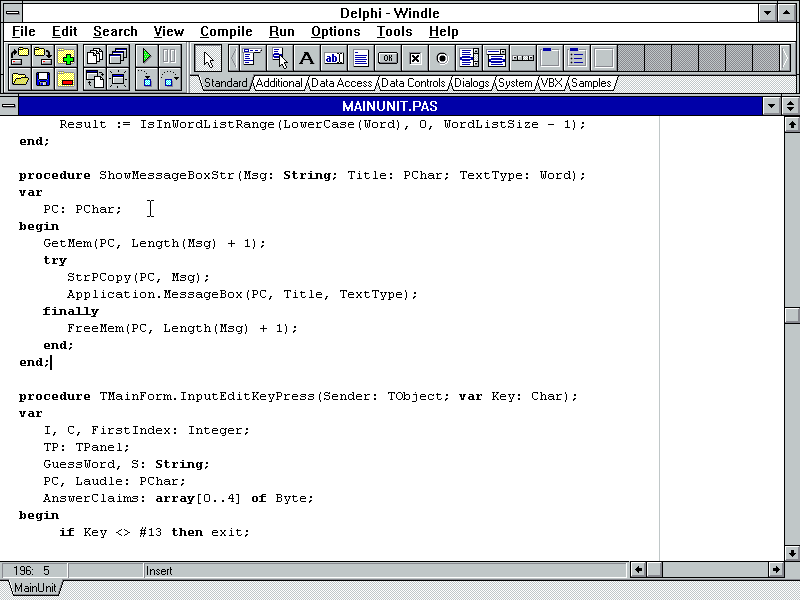This screenshot has height=600, width=800.
Task: Pick the Edit box component icon
Action: 334,58
